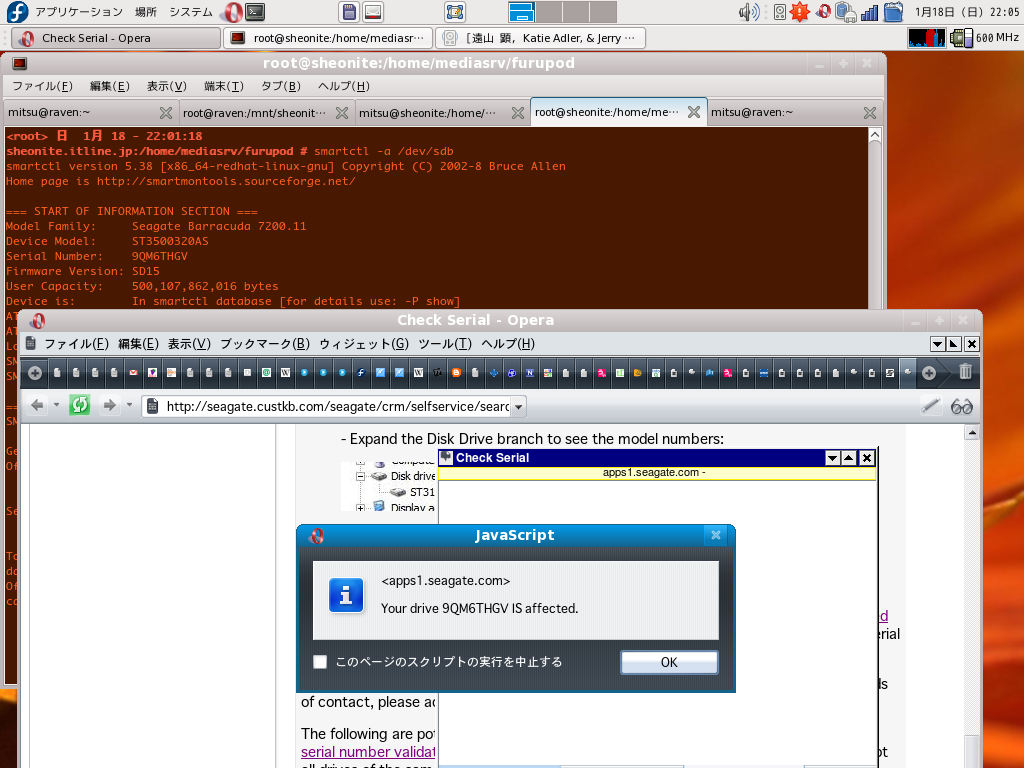Open the ブックマーク(B) menu in Opera

click(x=264, y=344)
